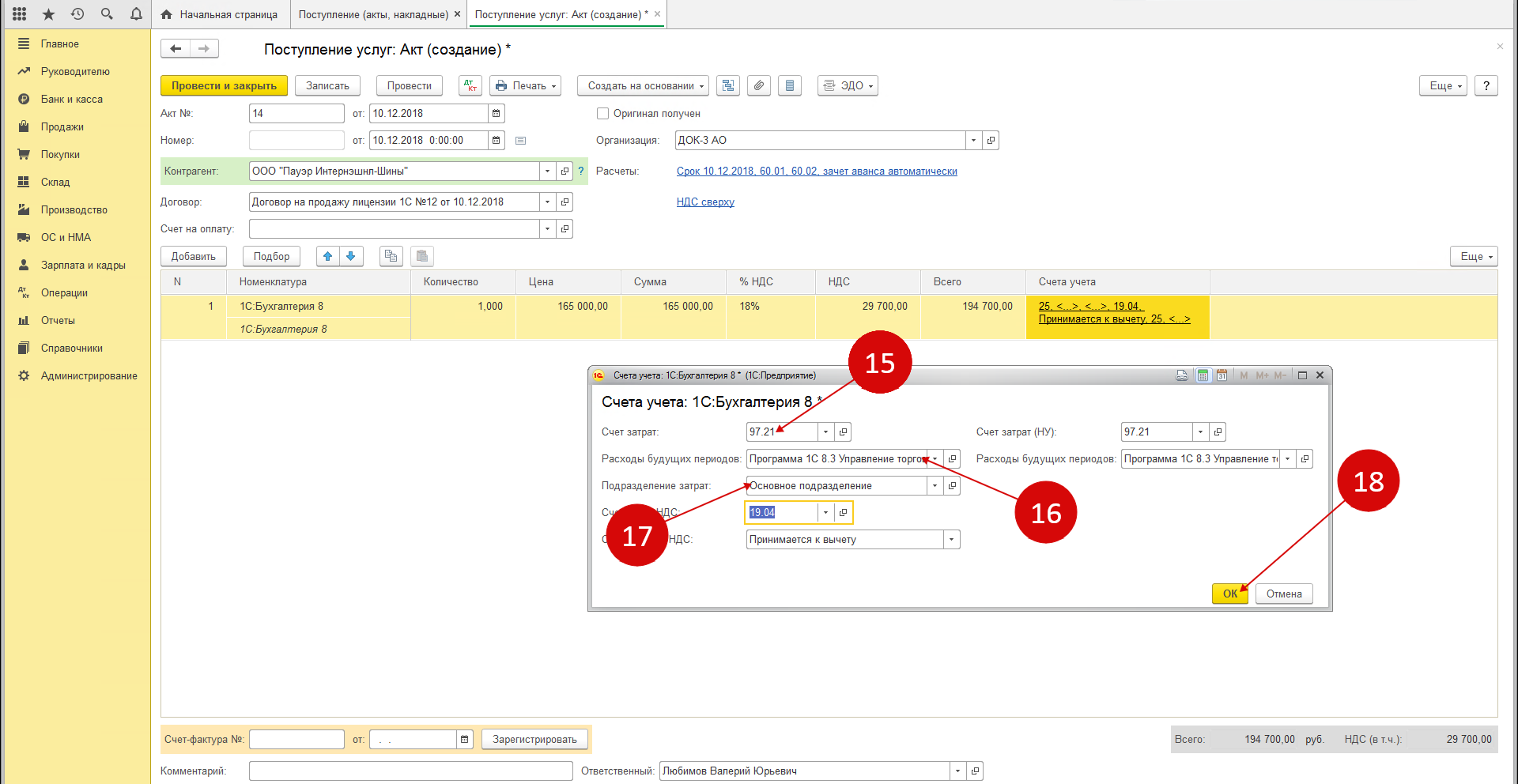The width and height of the screenshot is (1518, 784).
Task: Open attached files paperclip icon
Action: [759, 85]
